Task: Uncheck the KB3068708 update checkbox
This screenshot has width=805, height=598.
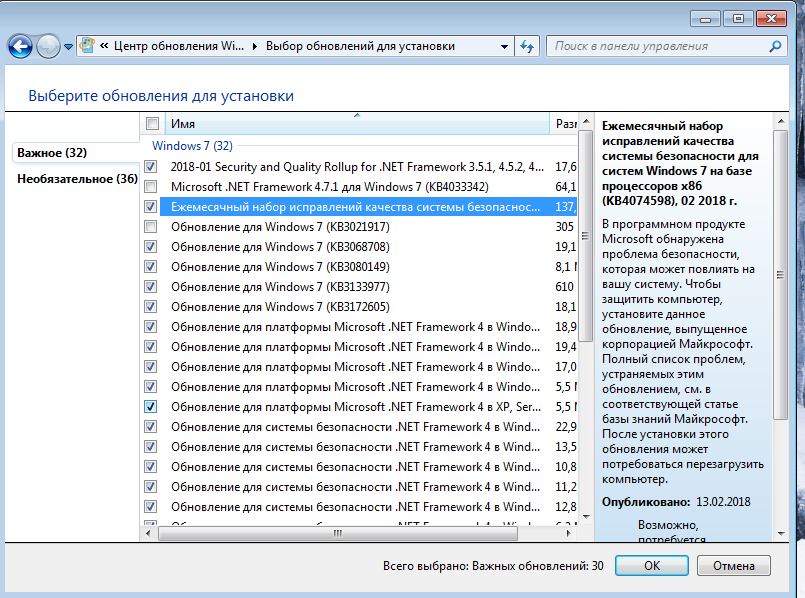Action: (150, 247)
